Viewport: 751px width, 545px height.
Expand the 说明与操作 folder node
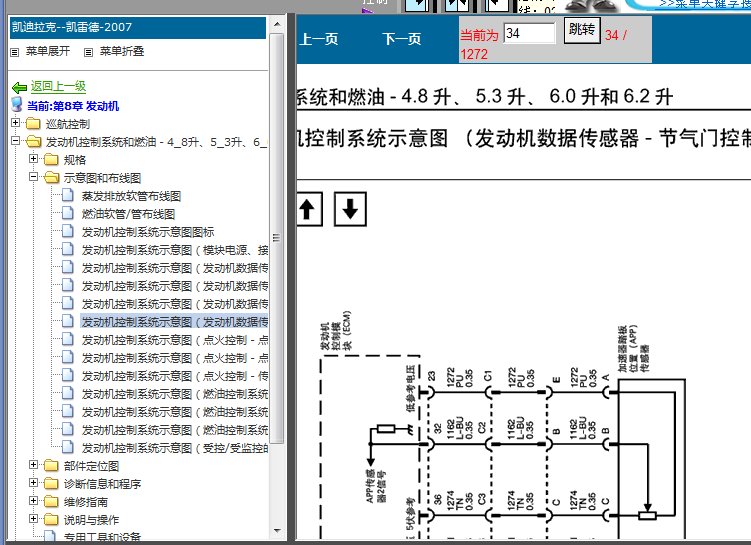pyautogui.click(x=33, y=519)
